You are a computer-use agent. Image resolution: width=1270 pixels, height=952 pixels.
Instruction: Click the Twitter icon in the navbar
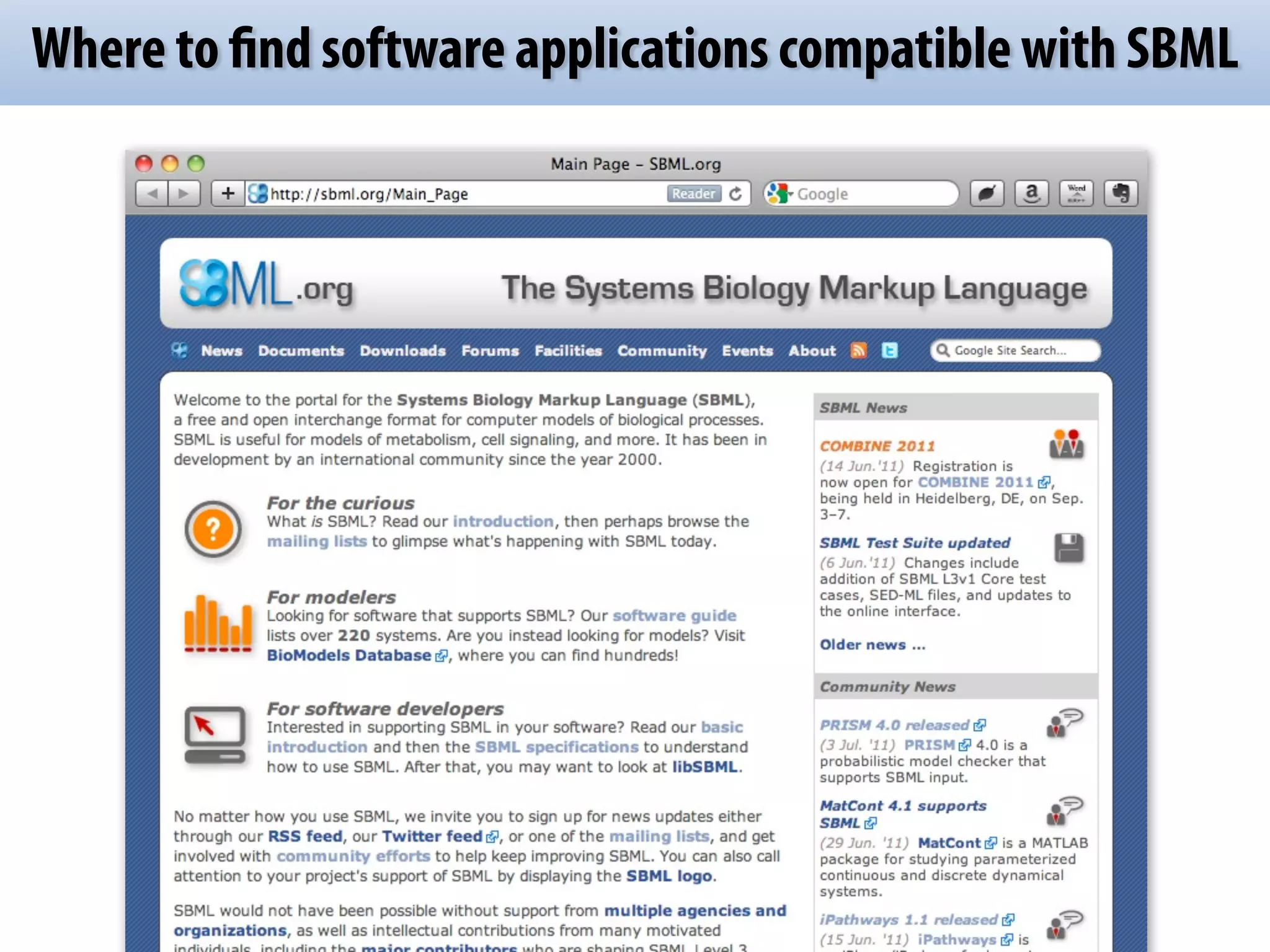(x=889, y=351)
